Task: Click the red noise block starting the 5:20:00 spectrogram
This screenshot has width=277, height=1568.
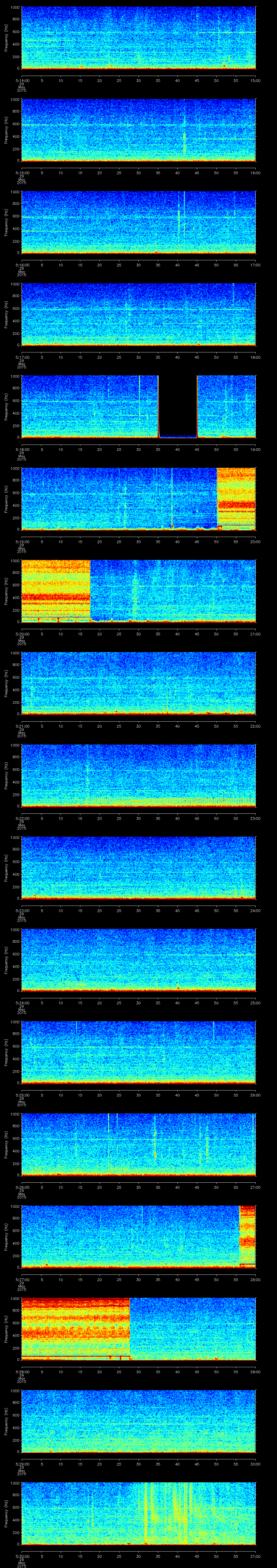Action: (55, 590)
